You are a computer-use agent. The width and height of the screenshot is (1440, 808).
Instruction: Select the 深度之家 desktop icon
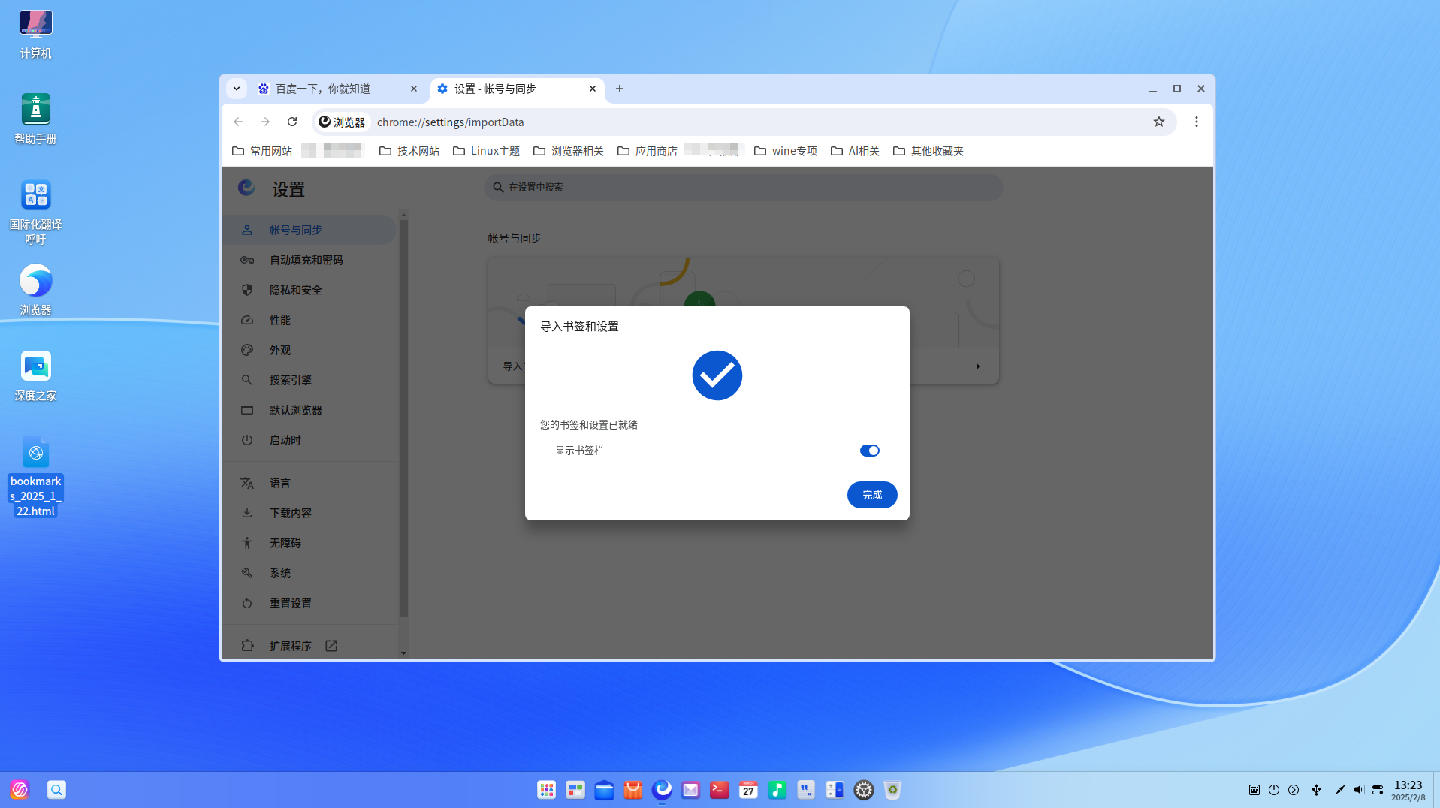36,376
